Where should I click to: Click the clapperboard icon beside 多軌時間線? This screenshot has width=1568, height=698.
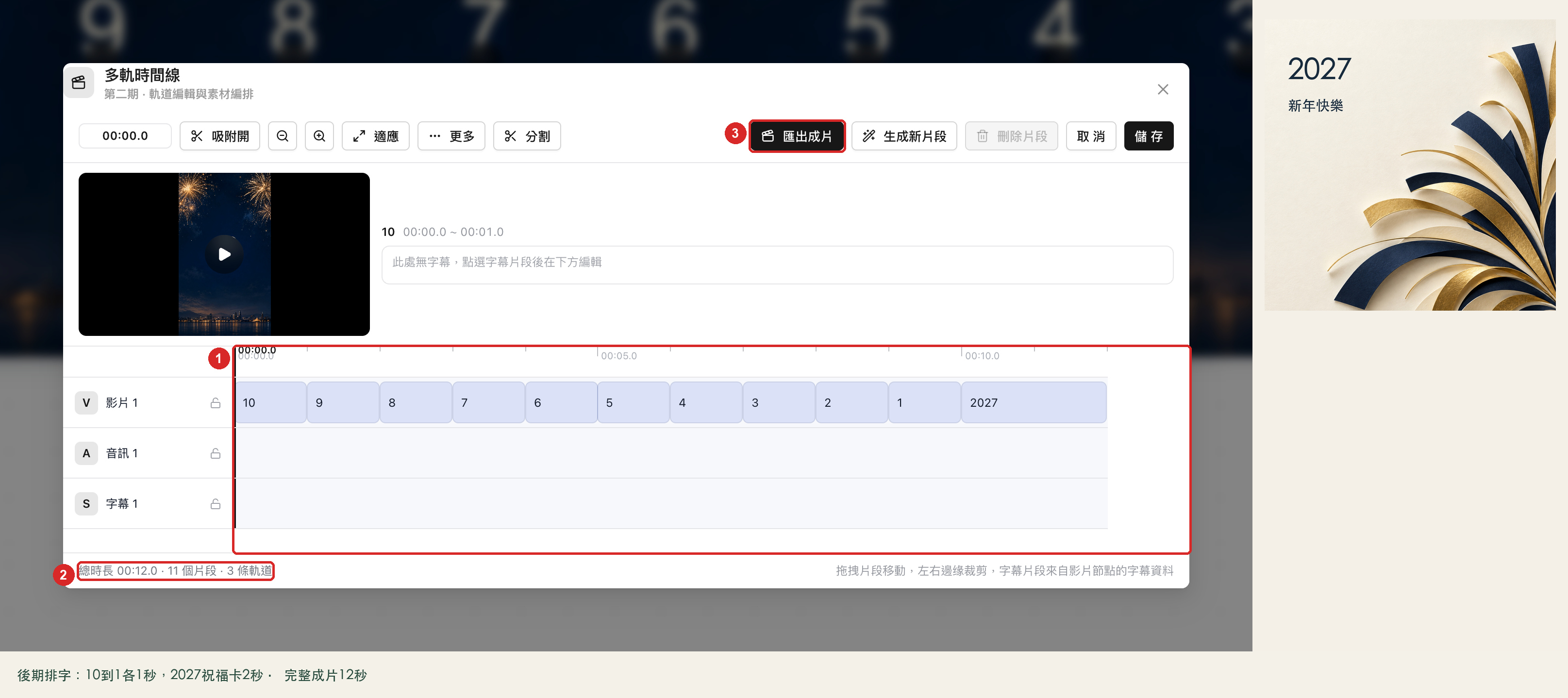tap(79, 83)
